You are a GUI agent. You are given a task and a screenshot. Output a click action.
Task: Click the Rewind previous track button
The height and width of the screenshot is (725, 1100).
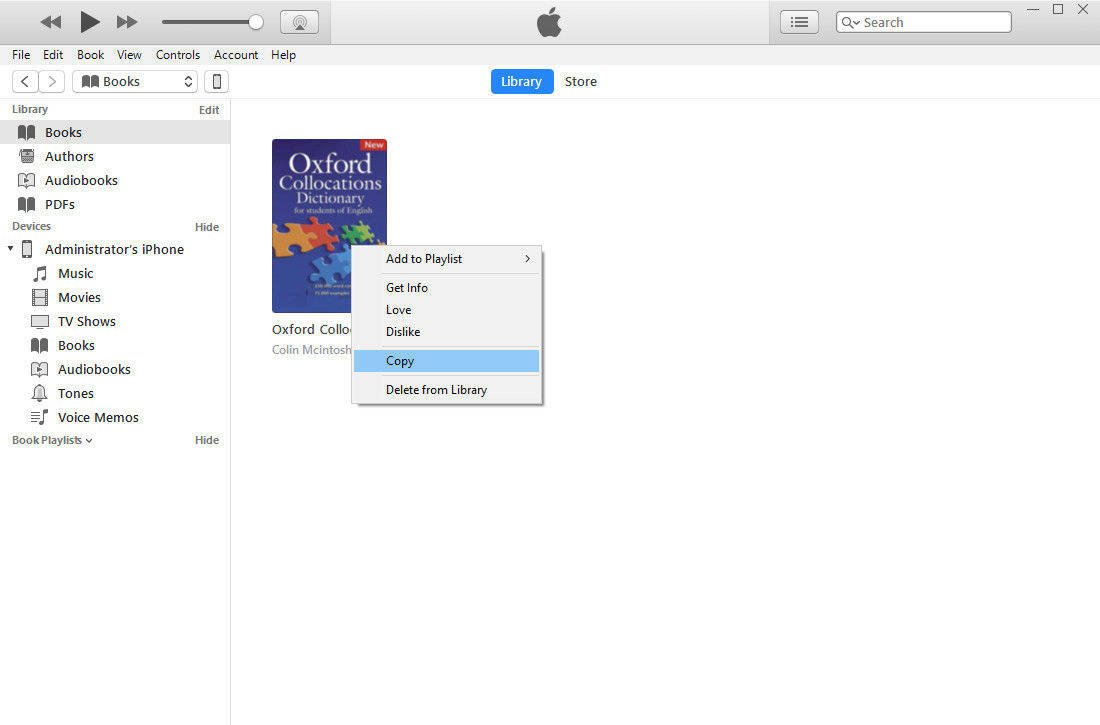[51, 22]
